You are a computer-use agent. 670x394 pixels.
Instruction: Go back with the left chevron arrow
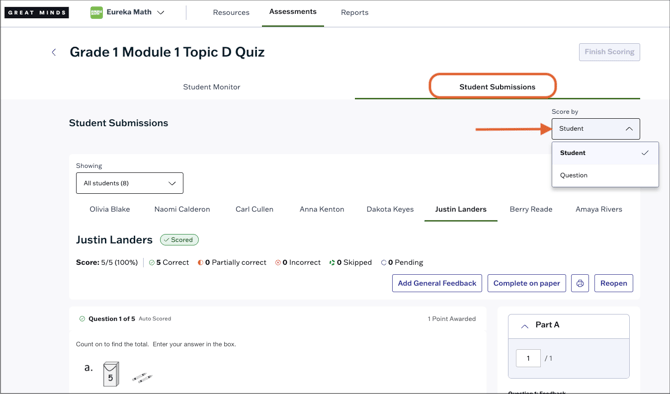click(54, 52)
